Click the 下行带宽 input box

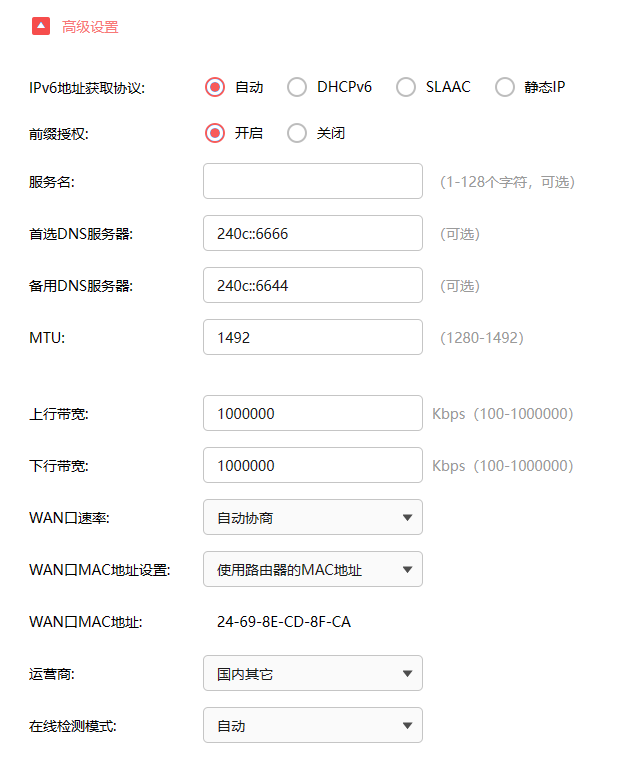click(x=312, y=465)
